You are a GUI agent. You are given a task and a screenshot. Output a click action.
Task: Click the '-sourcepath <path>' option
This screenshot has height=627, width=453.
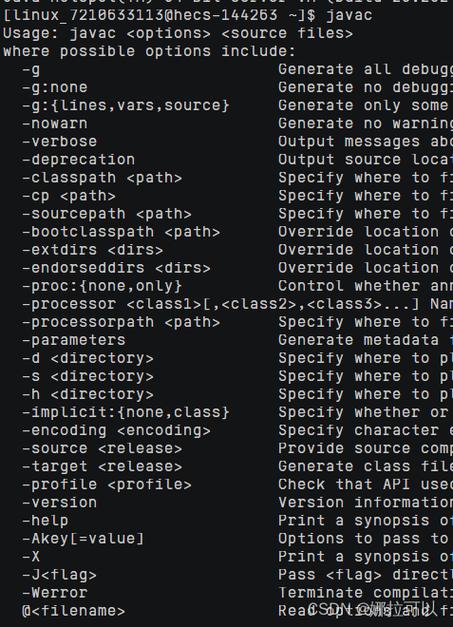(107, 214)
